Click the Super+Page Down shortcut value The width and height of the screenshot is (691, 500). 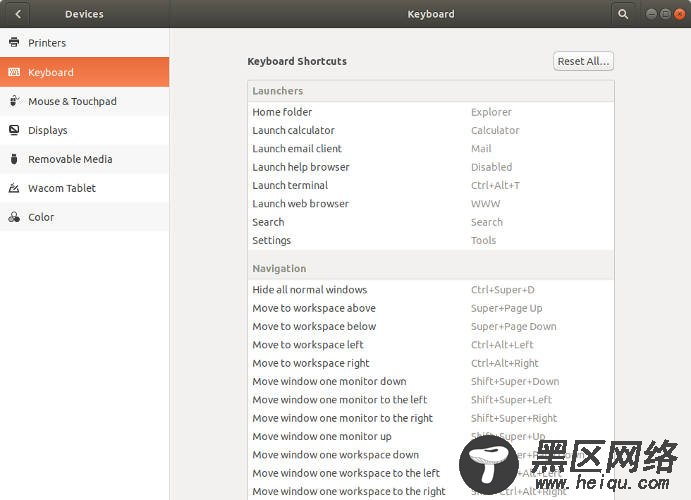[x=513, y=327]
